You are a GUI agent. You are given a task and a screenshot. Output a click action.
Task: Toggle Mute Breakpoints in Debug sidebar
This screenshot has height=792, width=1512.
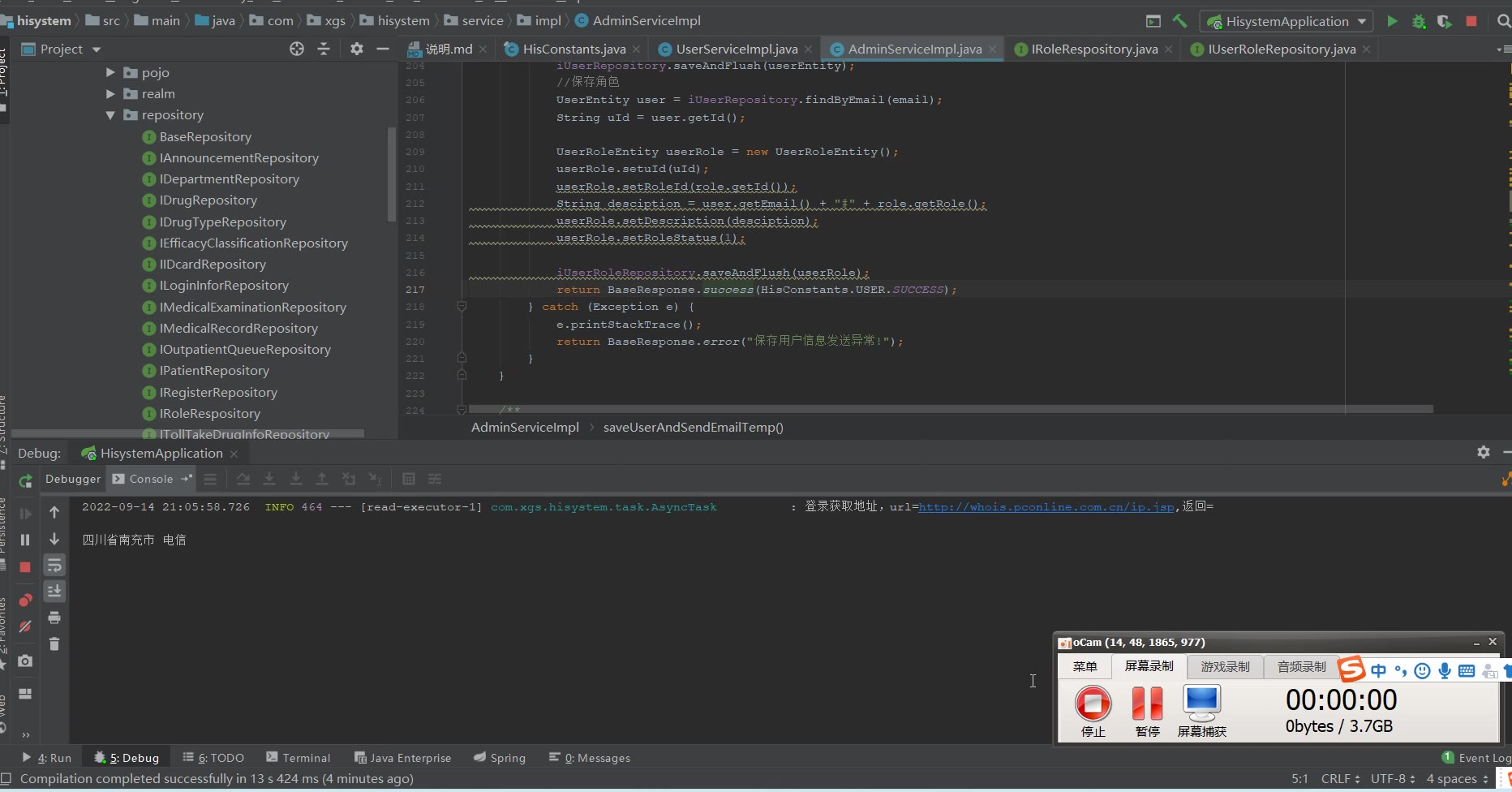25,626
